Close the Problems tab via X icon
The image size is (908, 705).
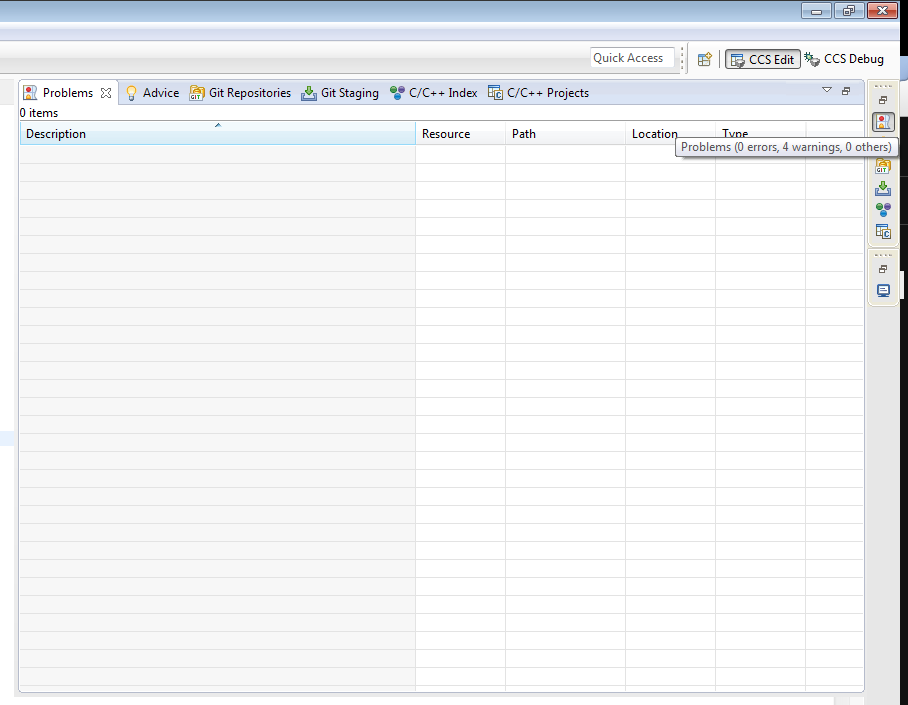tap(106, 93)
